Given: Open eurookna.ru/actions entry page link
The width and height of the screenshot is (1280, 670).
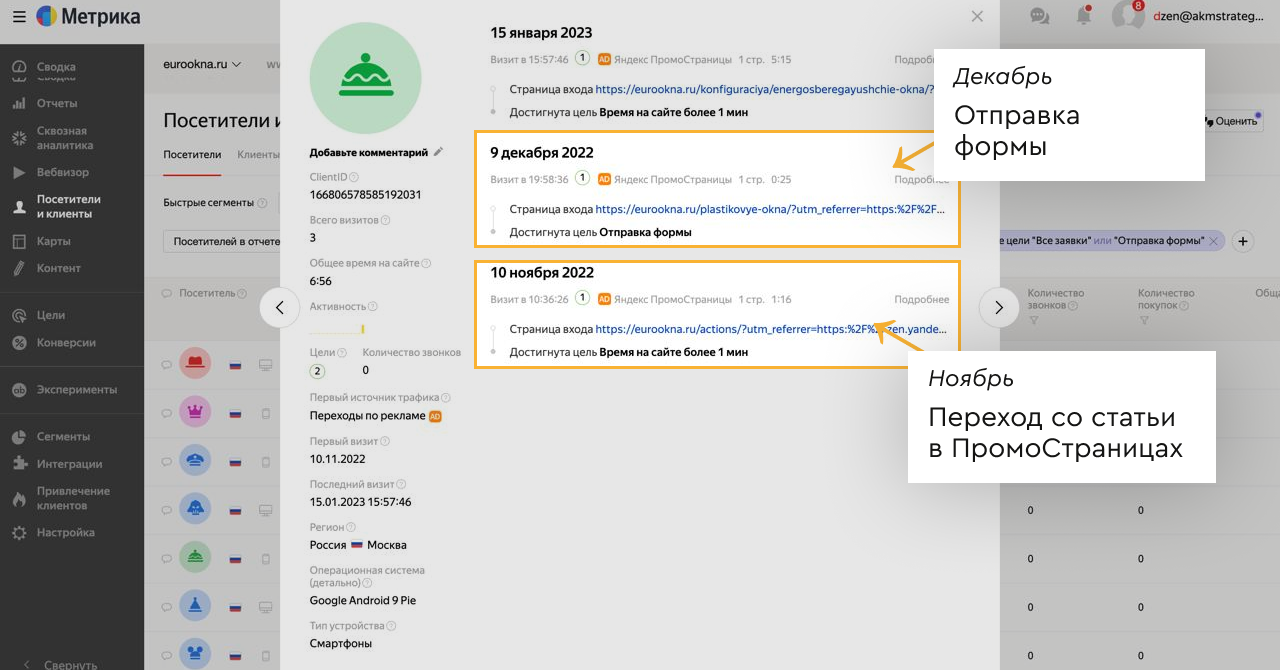Looking at the screenshot, I should tap(770, 329).
